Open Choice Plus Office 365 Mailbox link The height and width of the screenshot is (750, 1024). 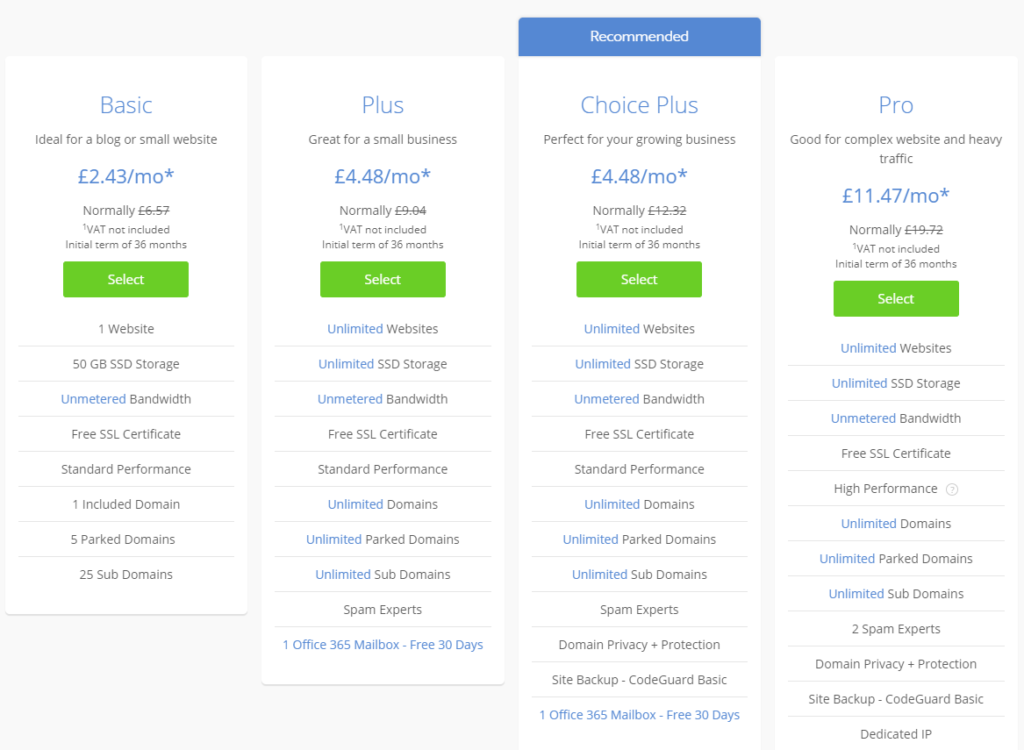click(639, 715)
